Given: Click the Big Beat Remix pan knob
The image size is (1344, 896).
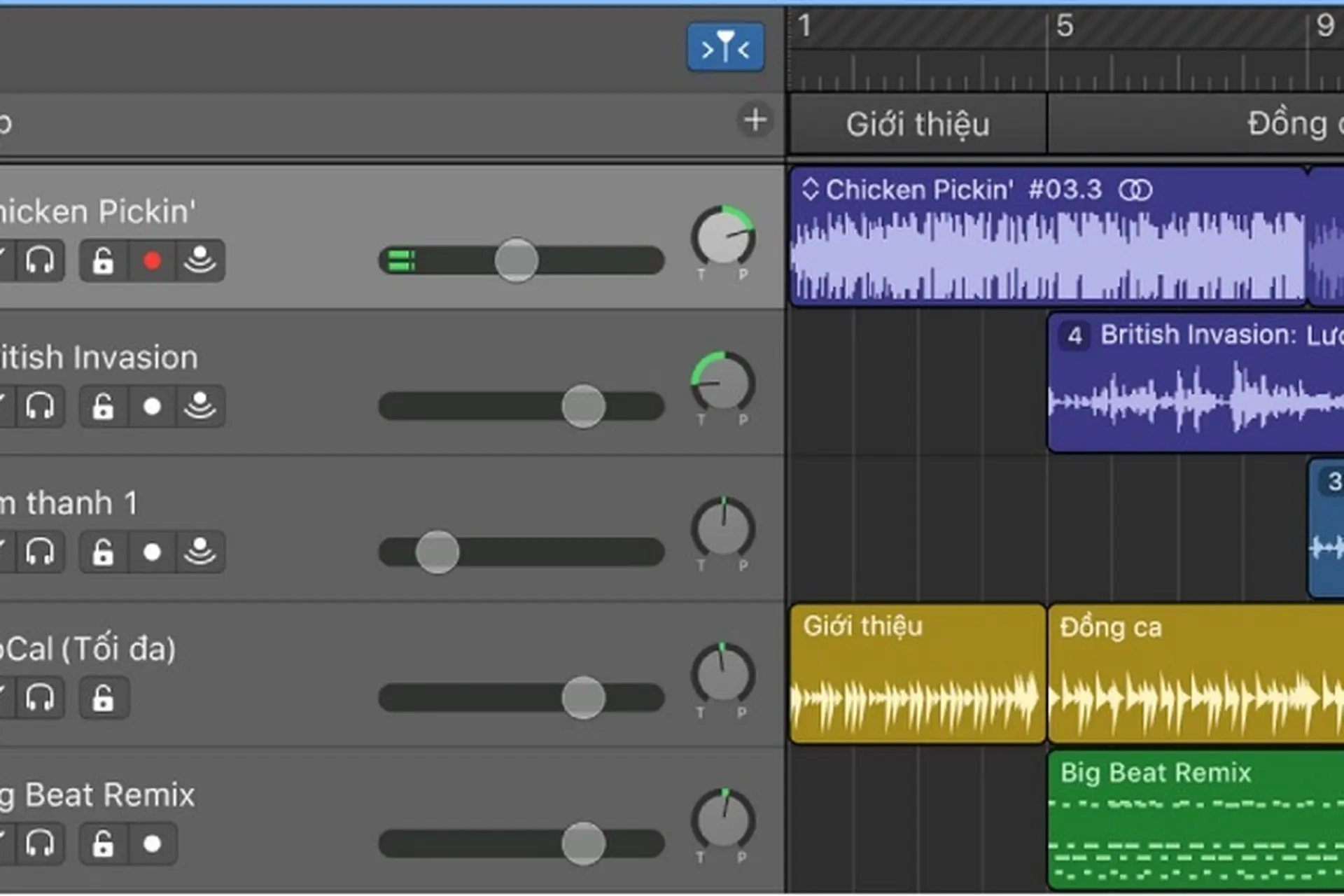Looking at the screenshot, I should 723,821.
